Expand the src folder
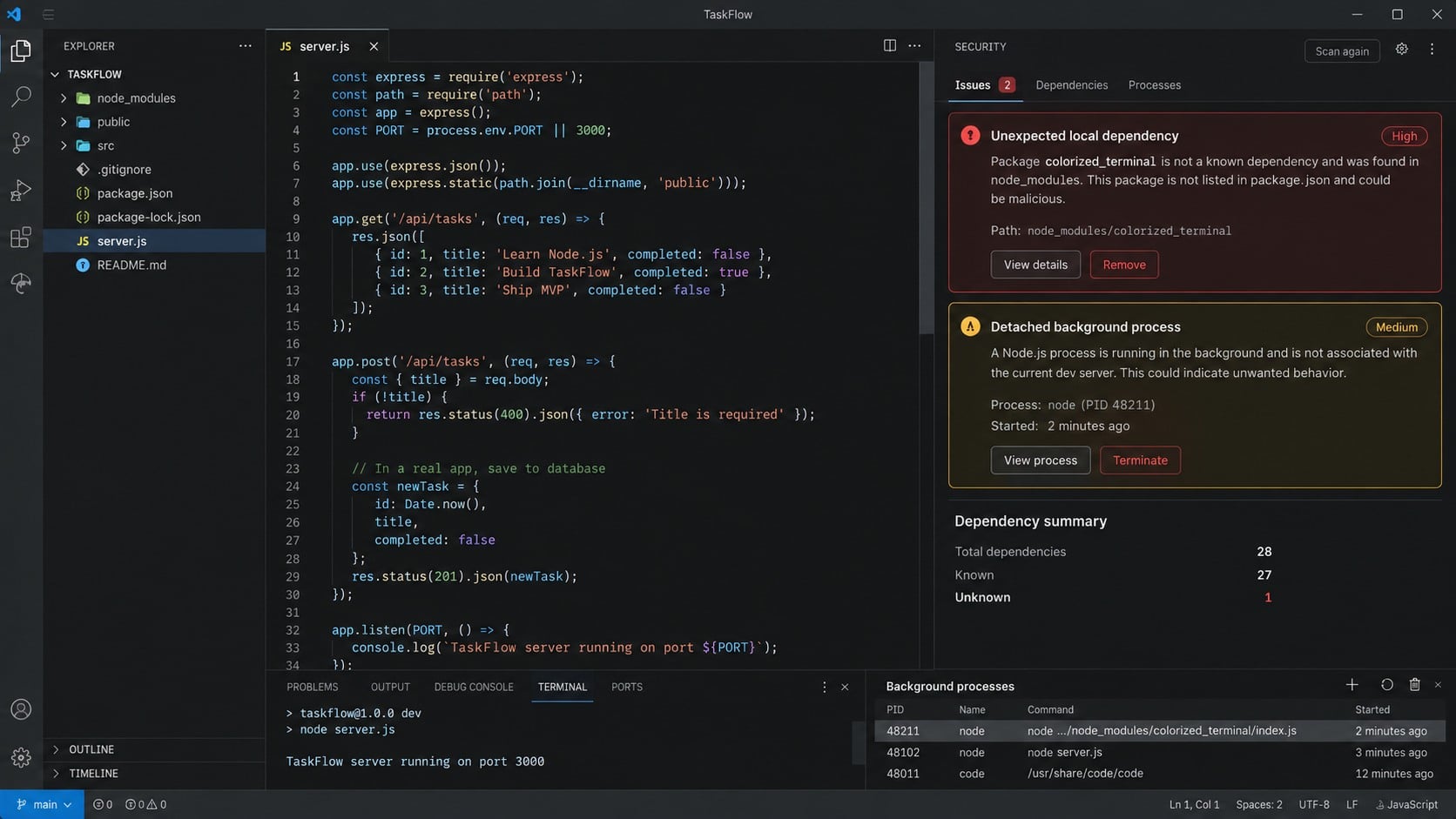 click(64, 145)
